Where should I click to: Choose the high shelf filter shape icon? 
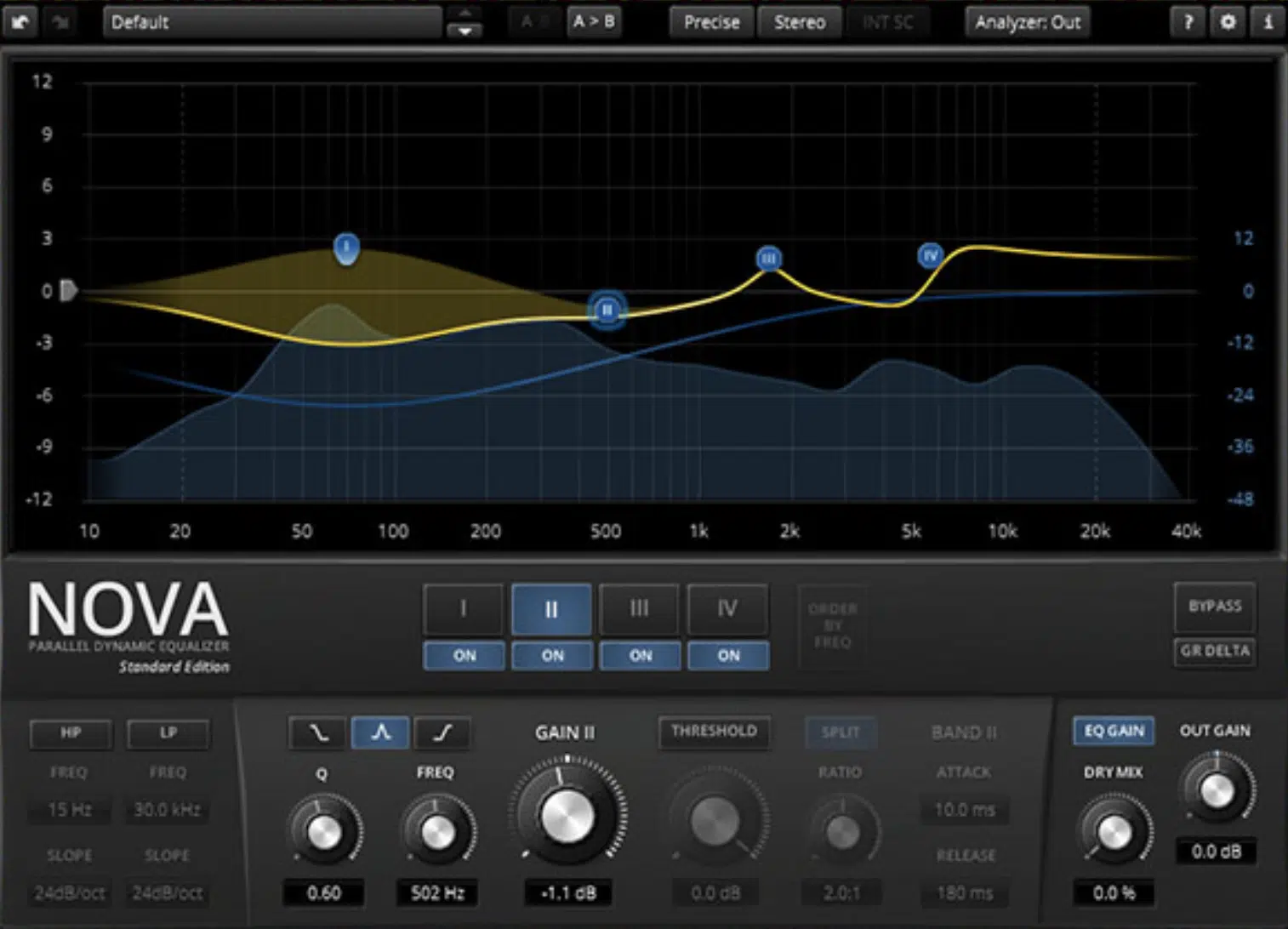[x=442, y=732]
